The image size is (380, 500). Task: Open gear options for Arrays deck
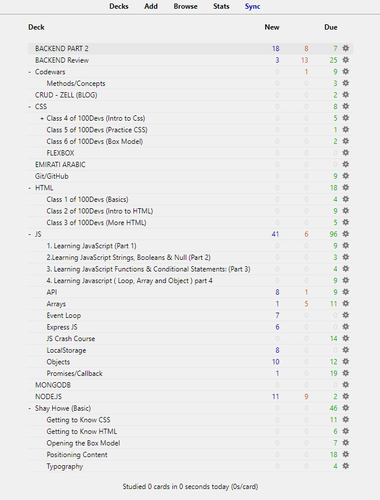346,304
